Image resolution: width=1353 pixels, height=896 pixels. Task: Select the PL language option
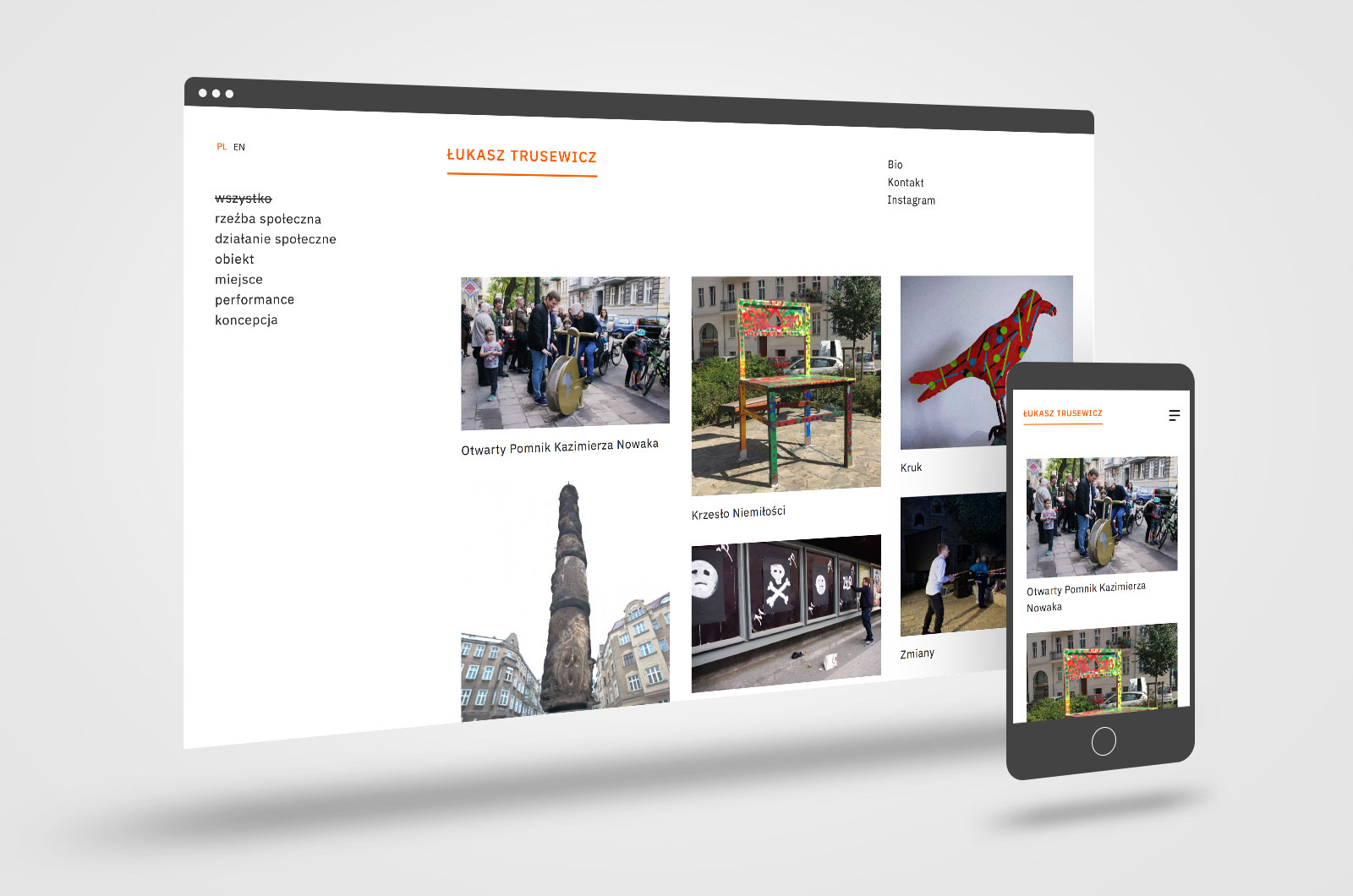222,147
